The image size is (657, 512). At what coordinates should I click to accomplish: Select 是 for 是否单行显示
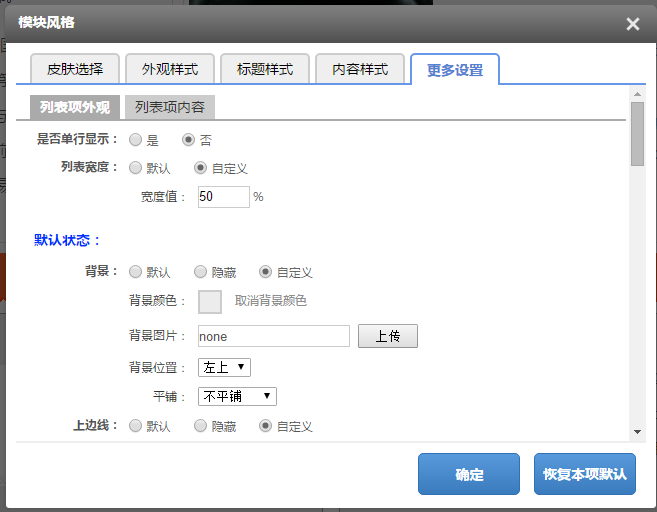tap(135, 140)
